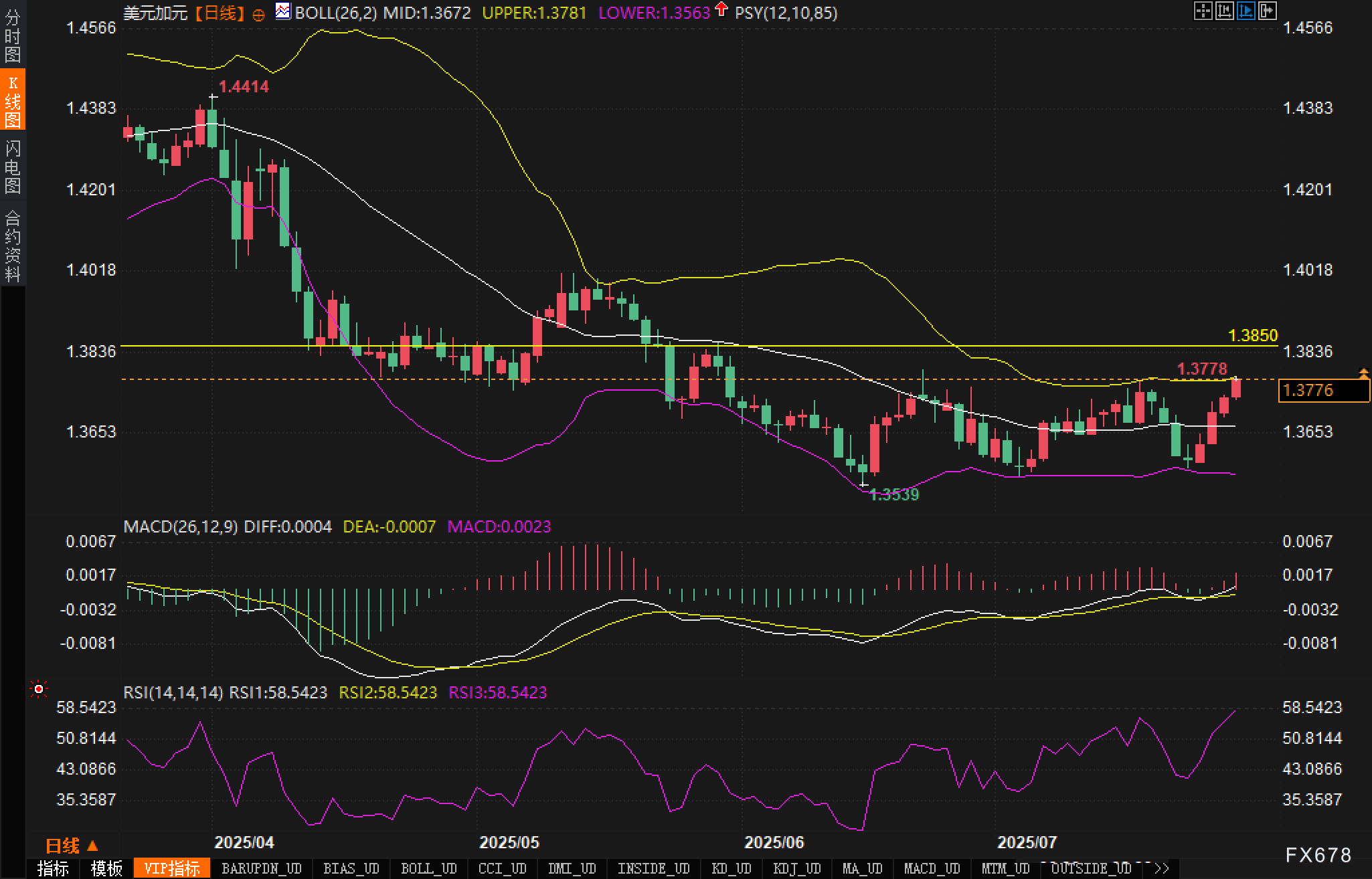The height and width of the screenshot is (879, 1372).
Task: Expand more indicators with the >> arrows
Action: pos(1161,869)
